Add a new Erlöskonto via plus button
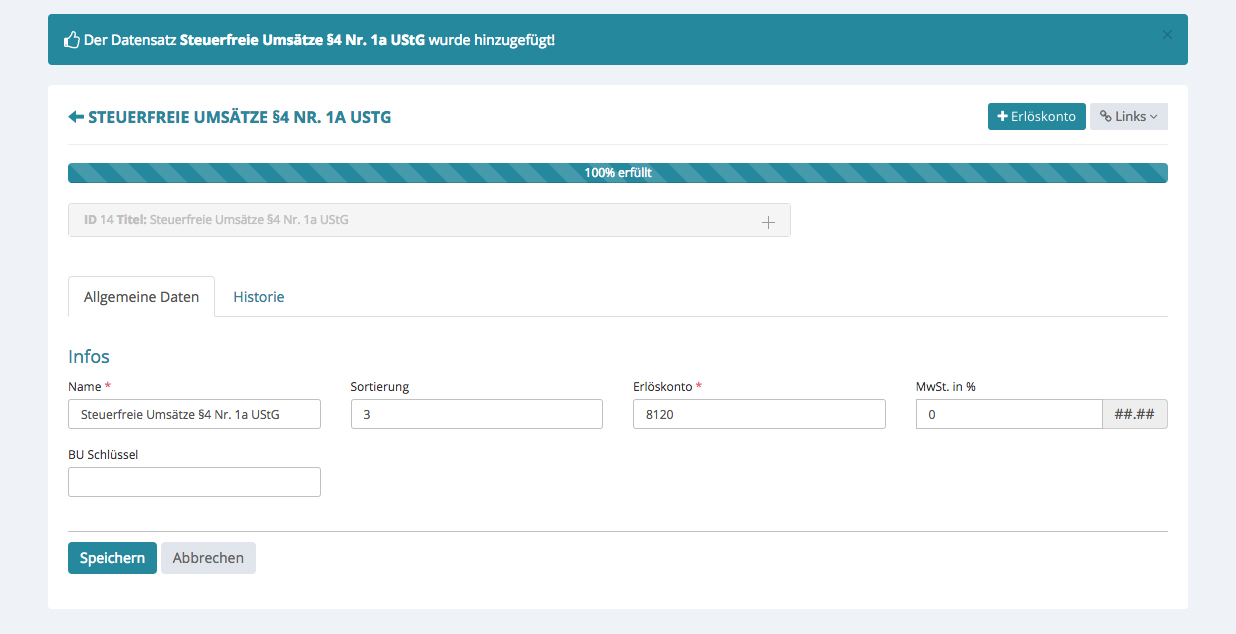The width and height of the screenshot is (1236, 634). pos(1036,117)
